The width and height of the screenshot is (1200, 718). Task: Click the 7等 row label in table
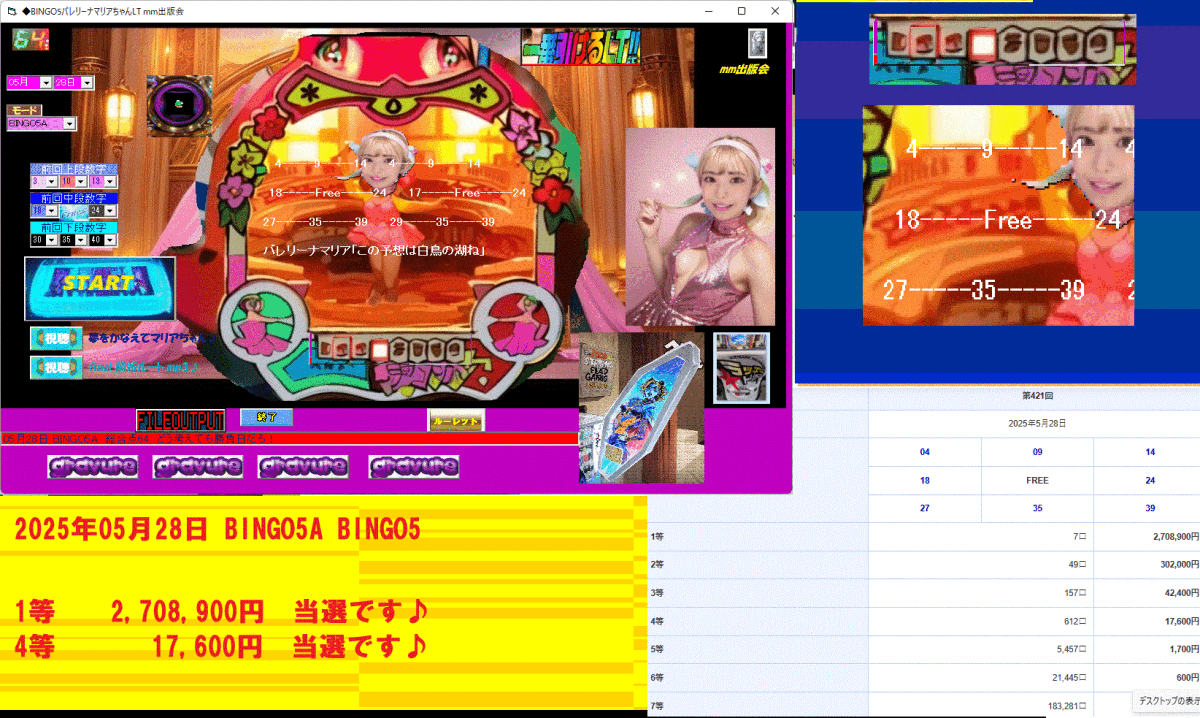tap(658, 706)
